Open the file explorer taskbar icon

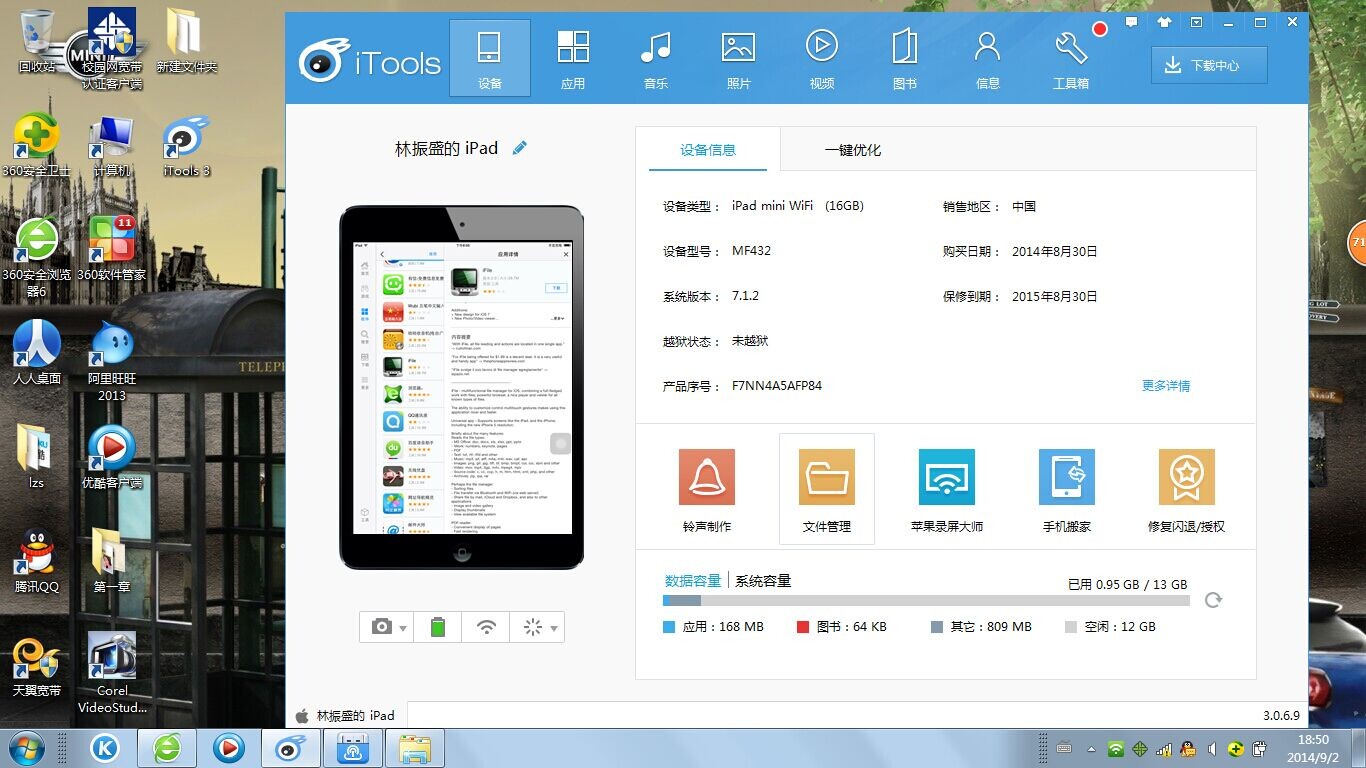tap(415, 748)
